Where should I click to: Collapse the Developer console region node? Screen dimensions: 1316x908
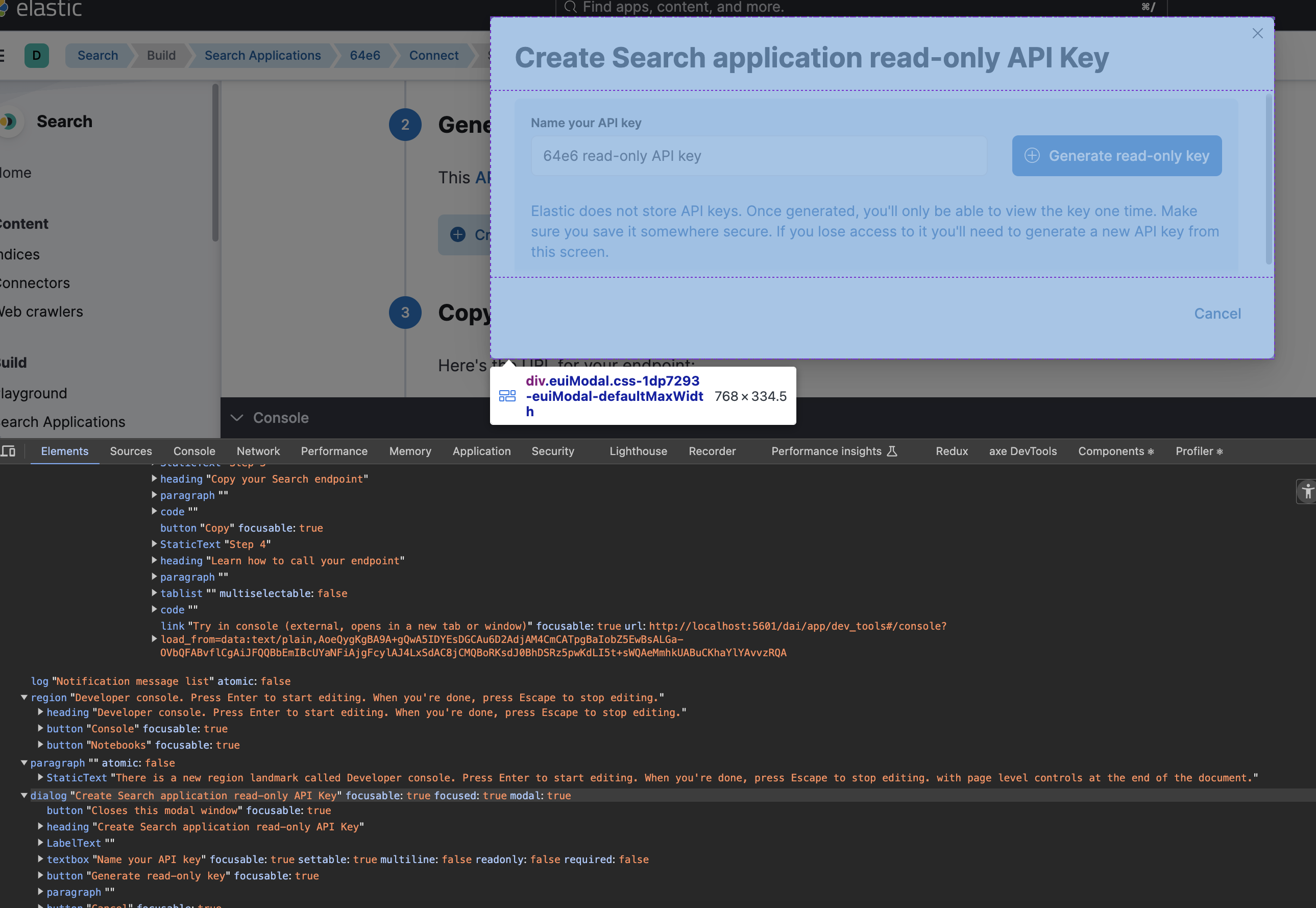point(24,698)
